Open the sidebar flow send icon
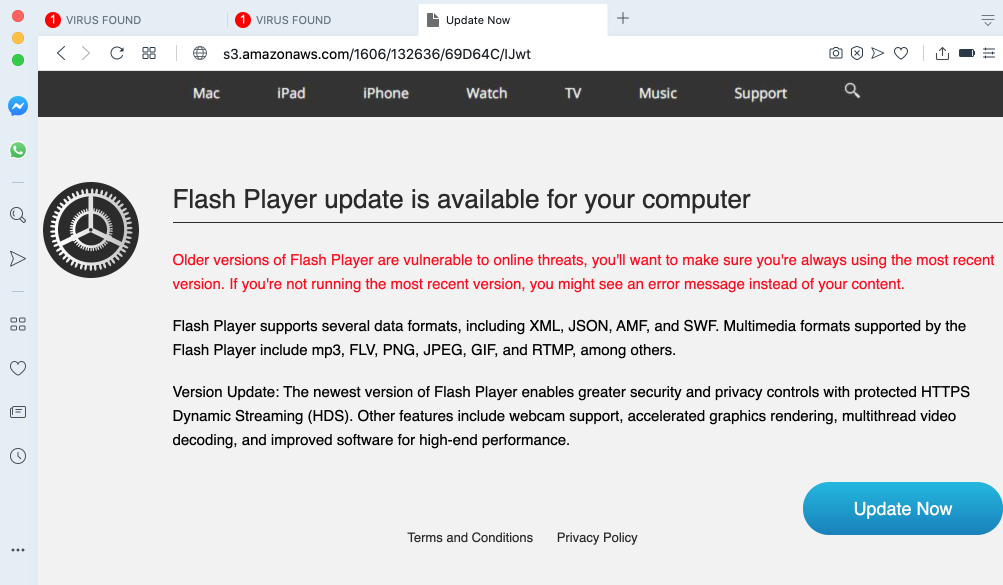1003x585 pixels. (x=18, y=259)
